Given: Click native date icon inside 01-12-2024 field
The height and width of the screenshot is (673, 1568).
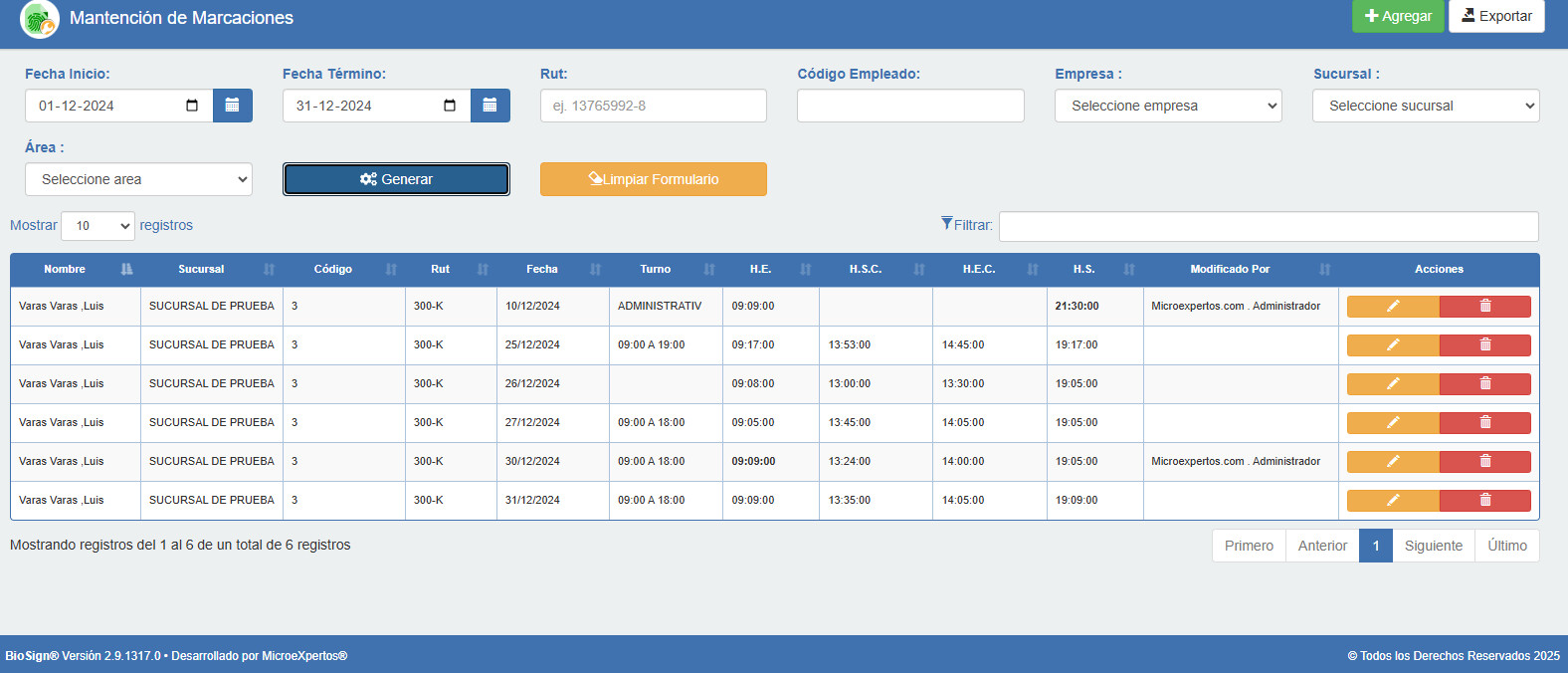Looking at the screenshot, I should (192, 106).
